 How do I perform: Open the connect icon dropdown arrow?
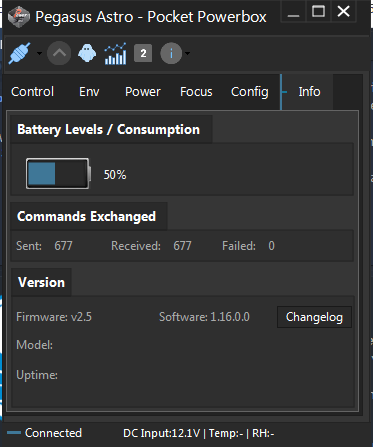tap(39, 53)
